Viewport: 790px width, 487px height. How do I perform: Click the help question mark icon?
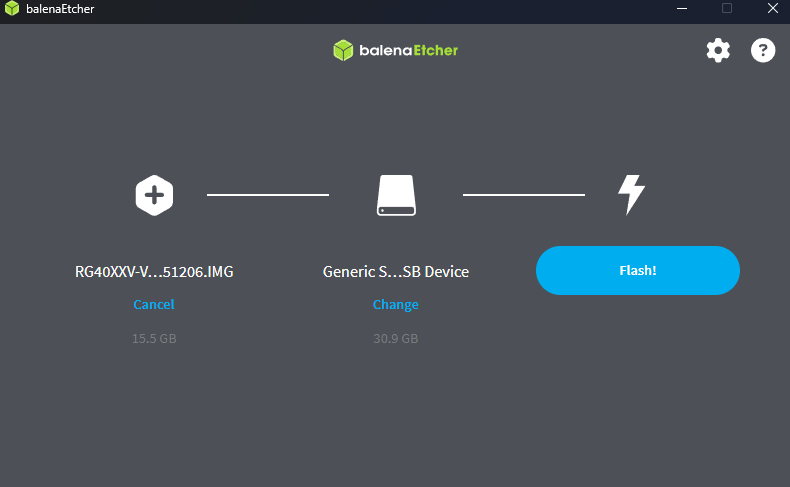click(x=763, y=51)
